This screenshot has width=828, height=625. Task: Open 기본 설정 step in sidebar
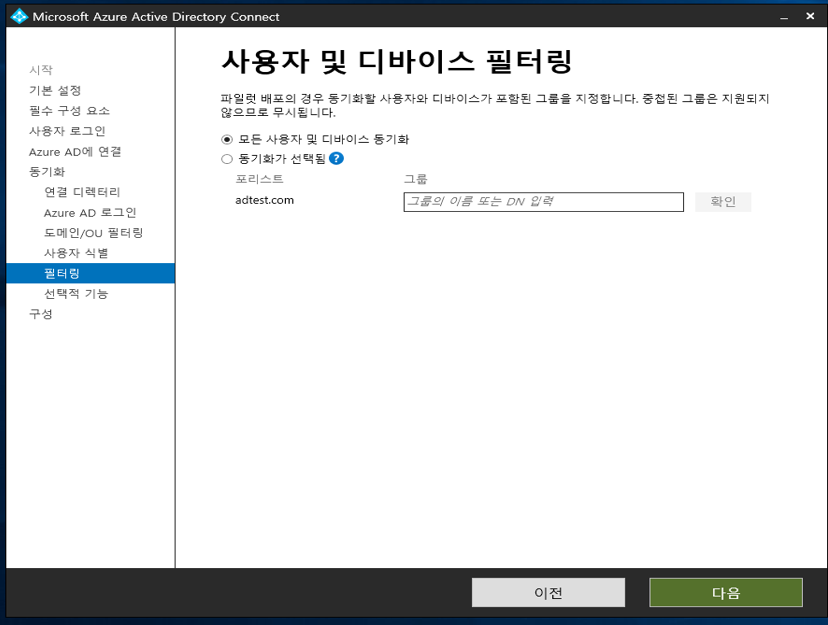(x=55, y=90)
